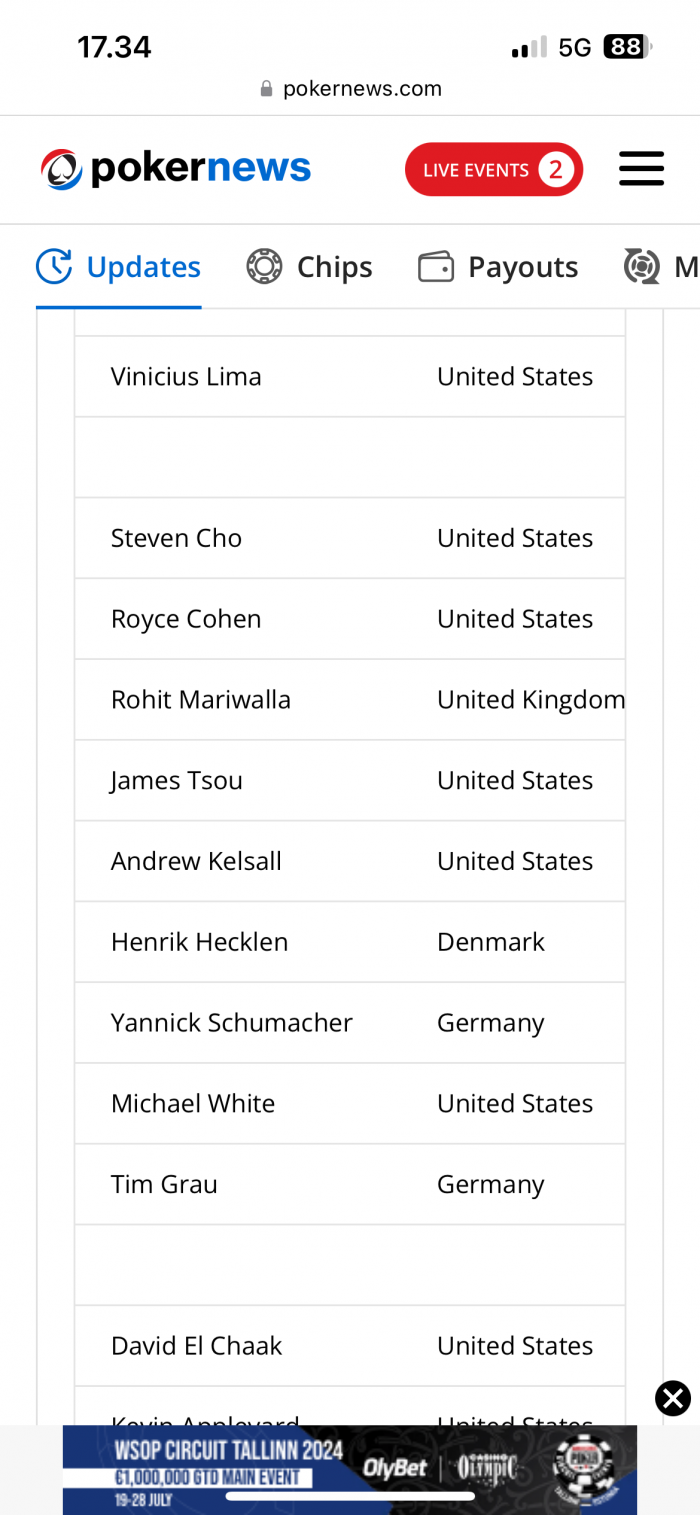Select the Rohit Mariwalla row
Screen dimensions: 700x1515
350,700
